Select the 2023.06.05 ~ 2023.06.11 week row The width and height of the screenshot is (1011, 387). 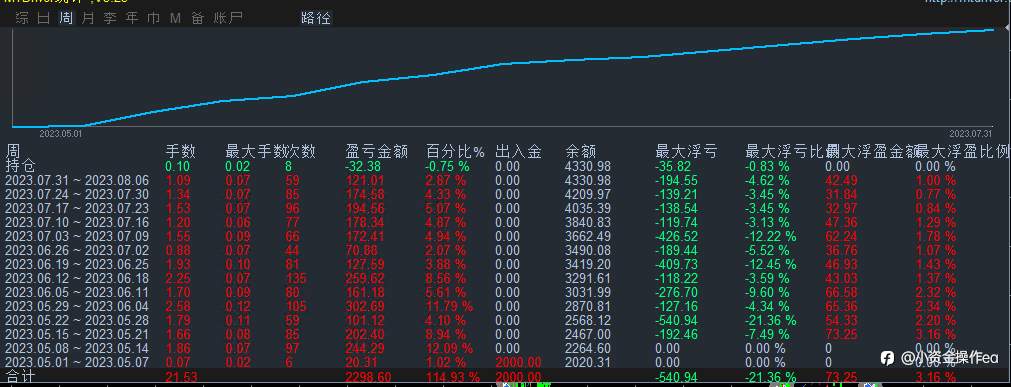[x=77, y=292]
